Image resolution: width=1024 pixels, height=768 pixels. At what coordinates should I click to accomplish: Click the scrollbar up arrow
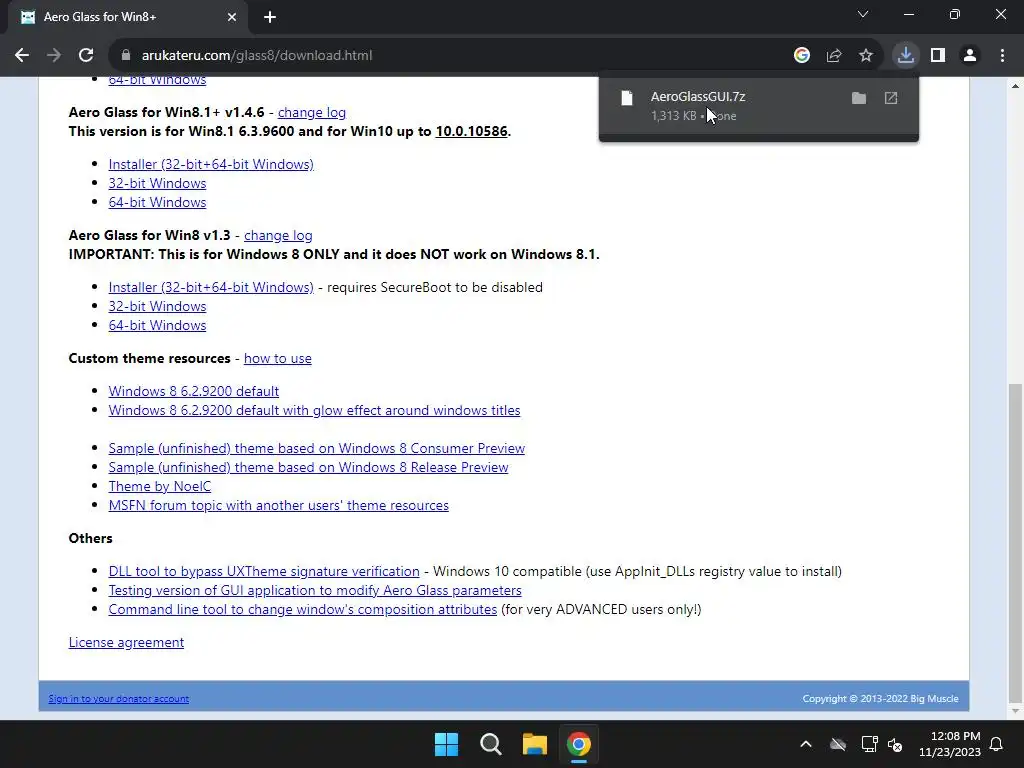pos(1015,86)
